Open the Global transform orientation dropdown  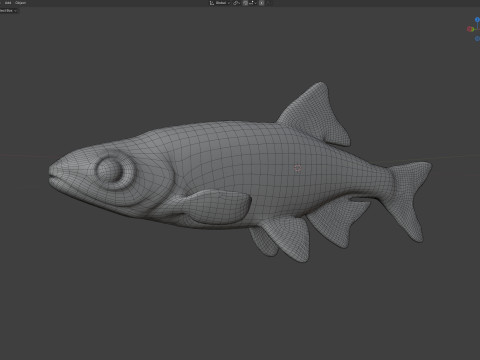click(x=223, y=3)
